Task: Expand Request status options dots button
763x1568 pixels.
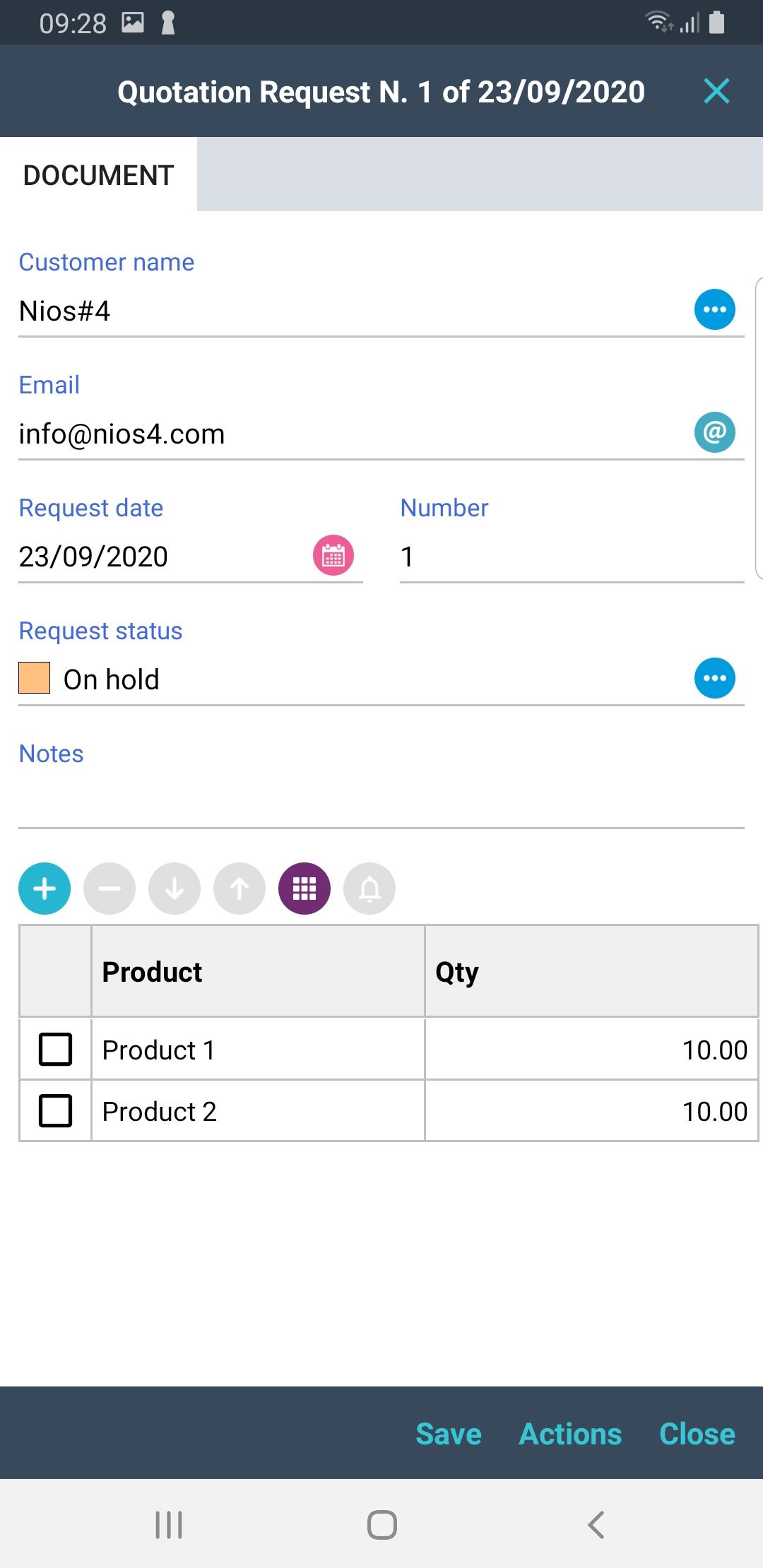Action: [x=714, y=678]
